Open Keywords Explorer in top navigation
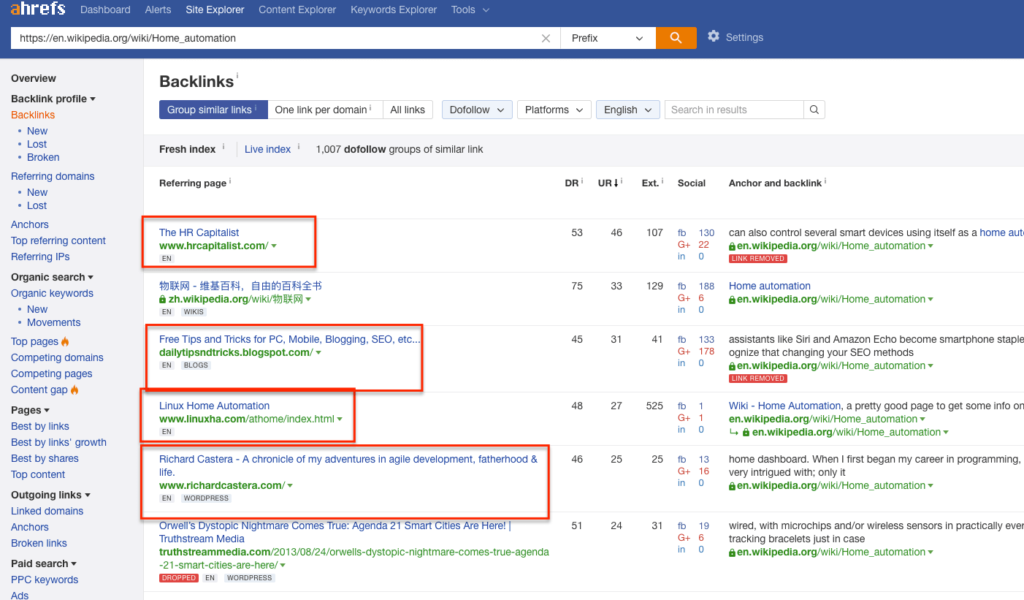Screen dimensions: 1024x600 [394, 10]
